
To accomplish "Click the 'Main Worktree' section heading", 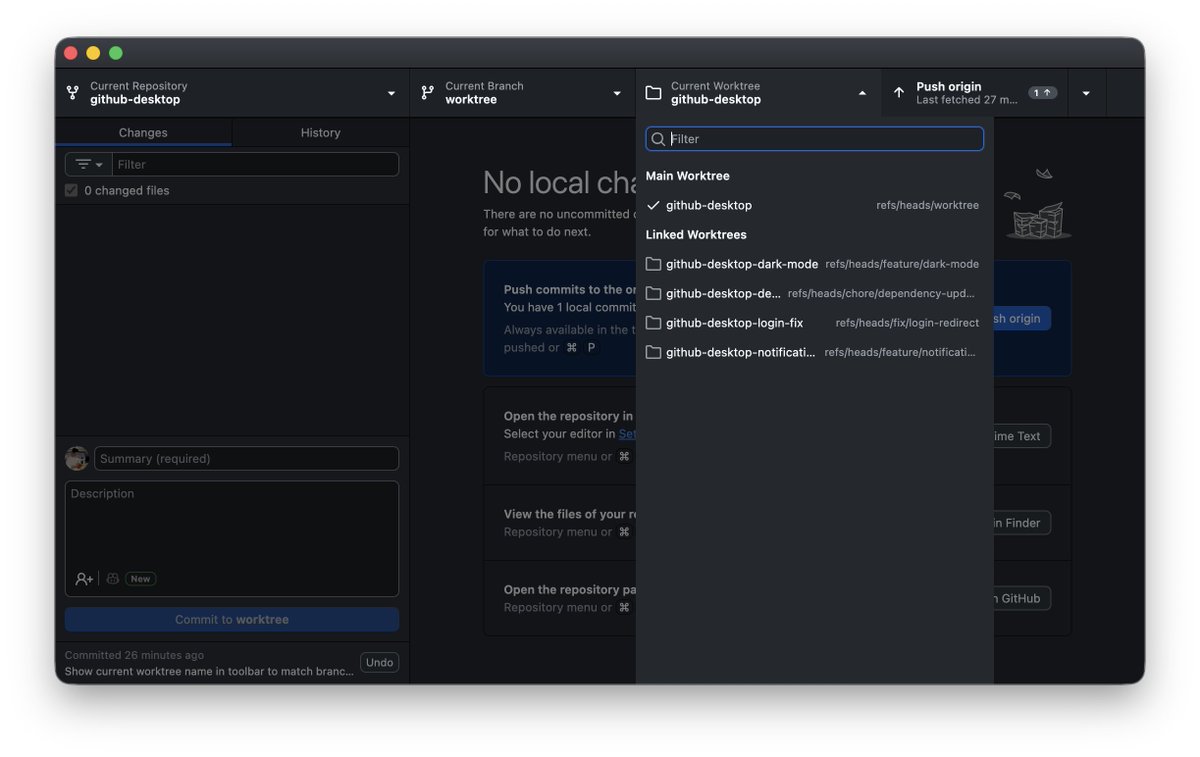I will point(687,176).
